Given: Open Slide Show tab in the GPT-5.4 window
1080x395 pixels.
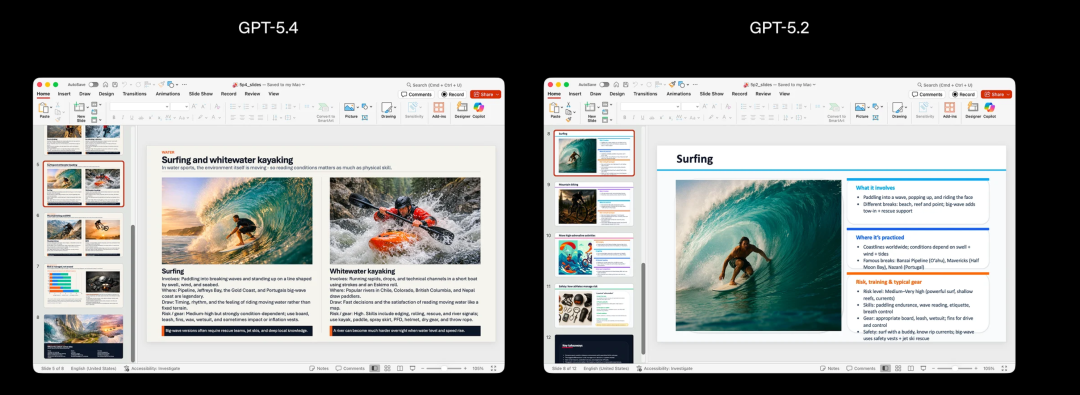Looking at the screenshot, I should [201, 94].
